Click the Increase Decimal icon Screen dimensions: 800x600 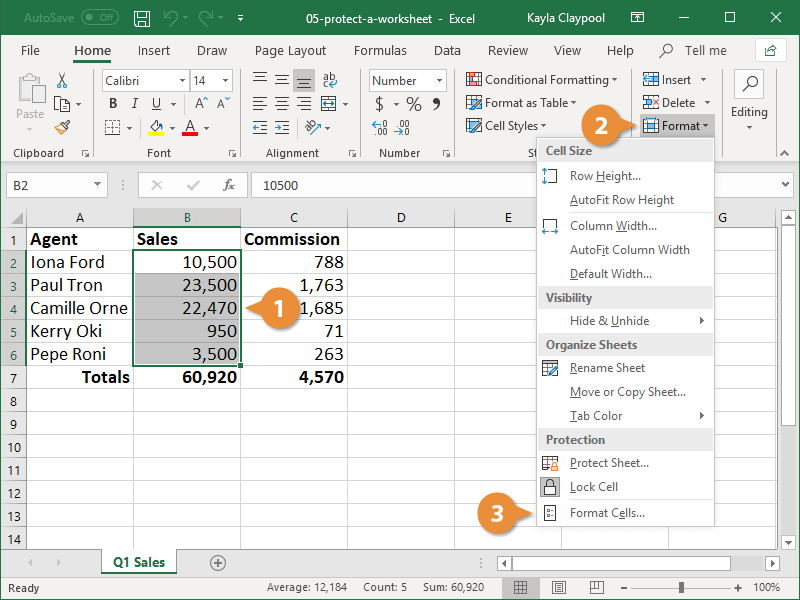point(381,127)
